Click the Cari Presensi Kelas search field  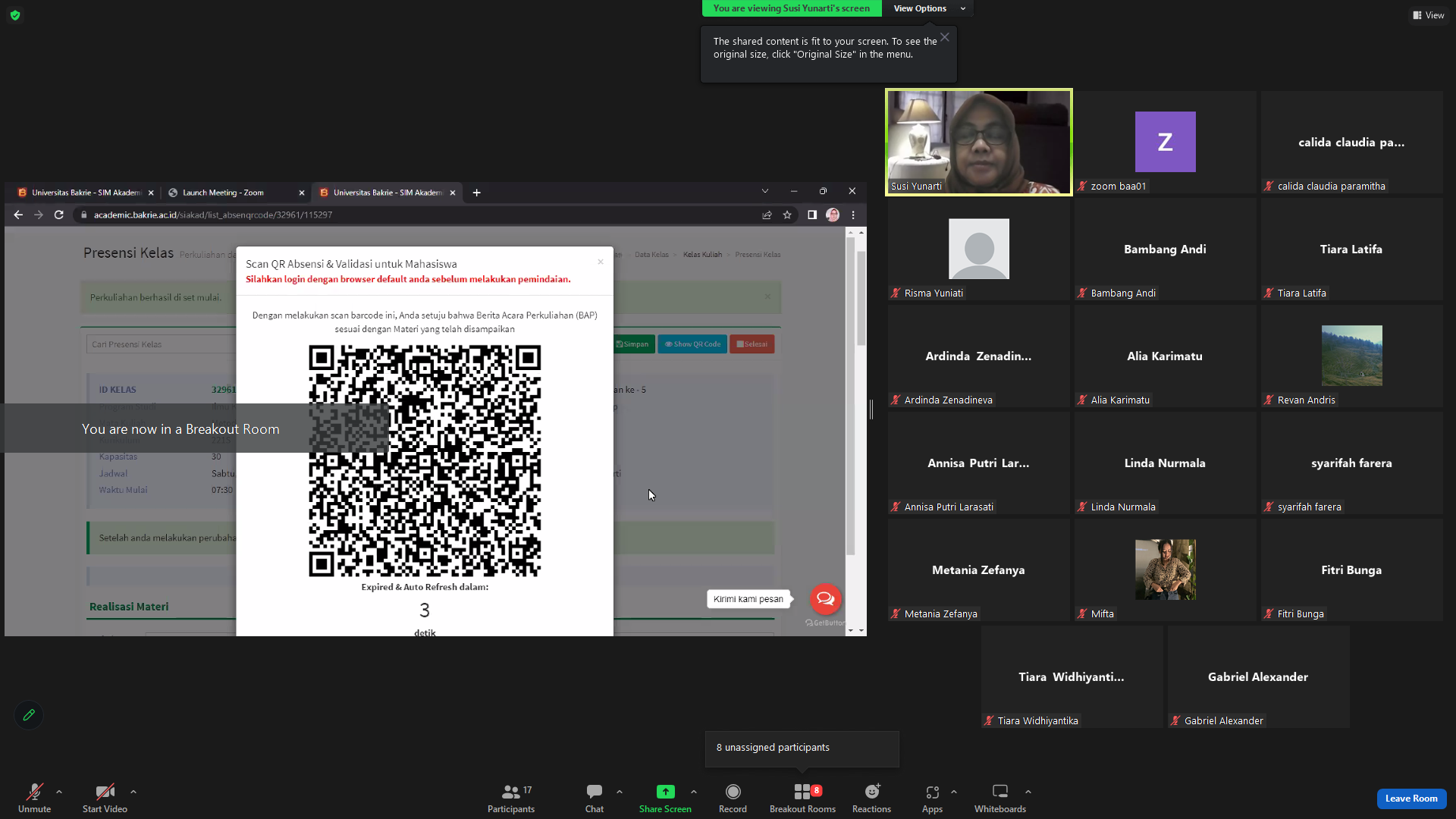coord(162,344)
